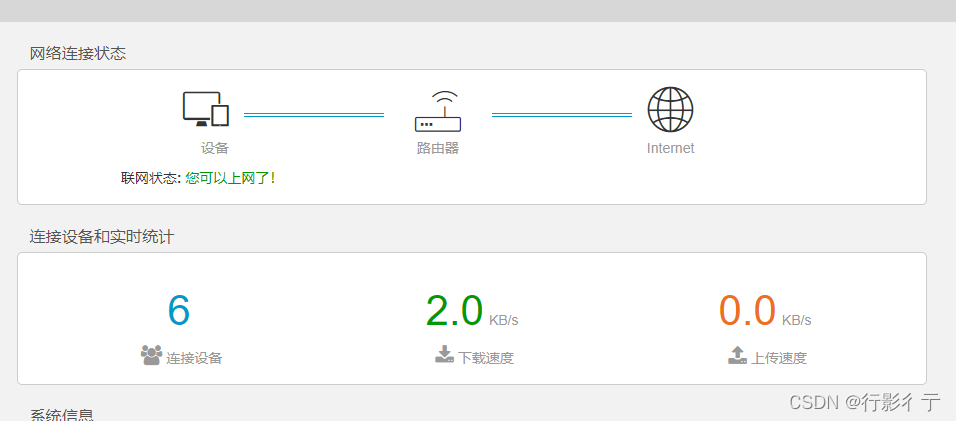Click the 2.0 download speed value
Image resolution: width=956 pixels, height=421 pixels.
pos(454,310)
